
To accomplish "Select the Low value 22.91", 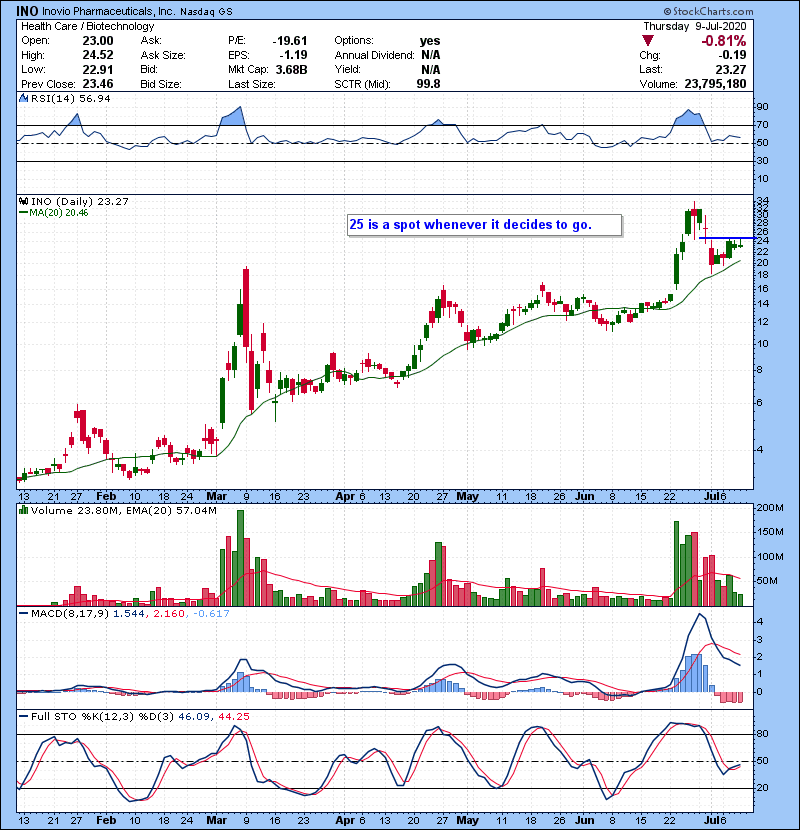I will pos(98,69).
